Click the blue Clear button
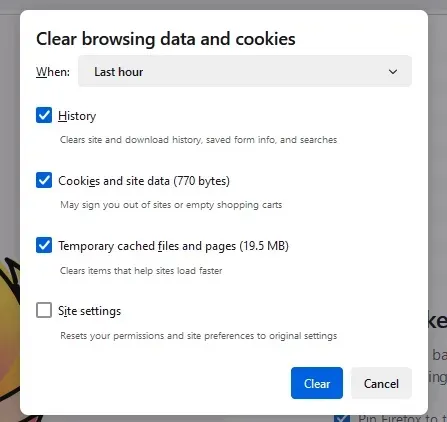 pyautogui.click(x=317, y=383)
